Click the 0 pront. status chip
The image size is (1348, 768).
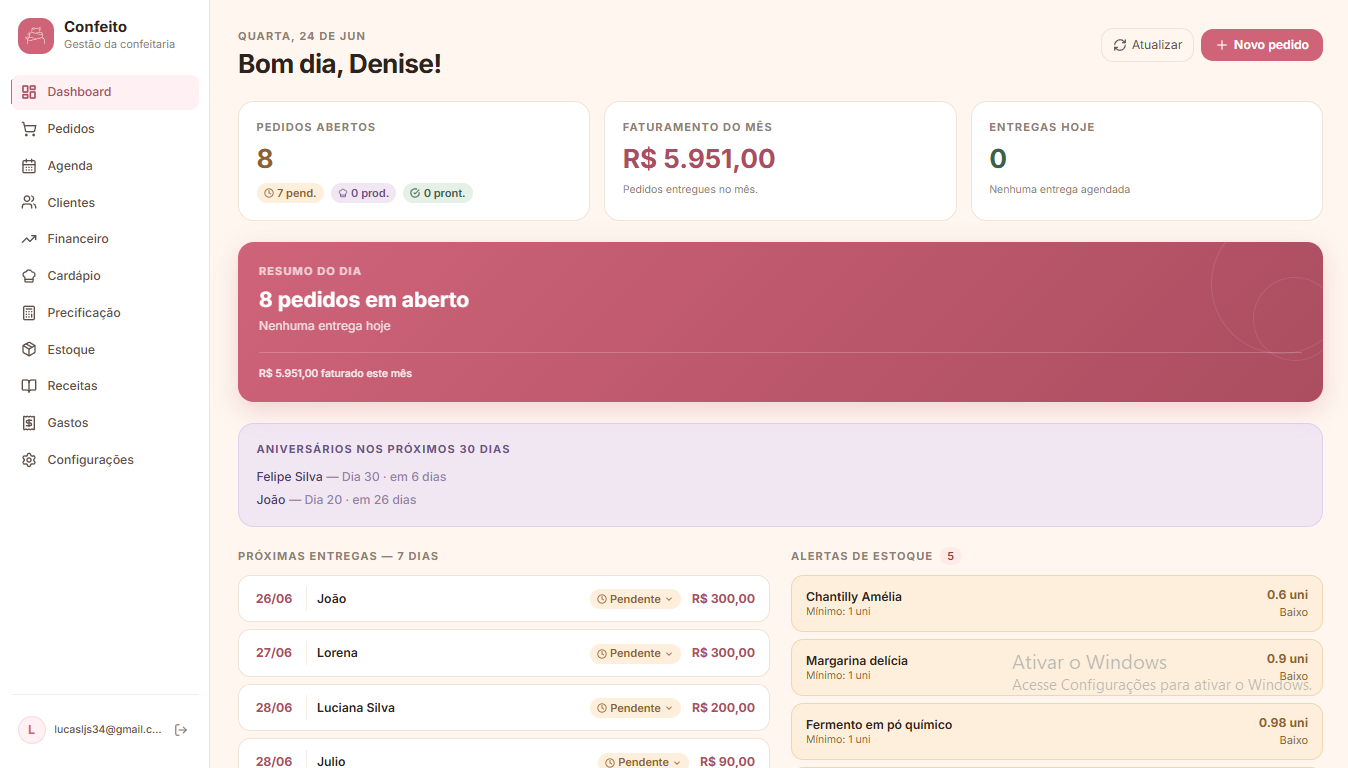point(438,193)
